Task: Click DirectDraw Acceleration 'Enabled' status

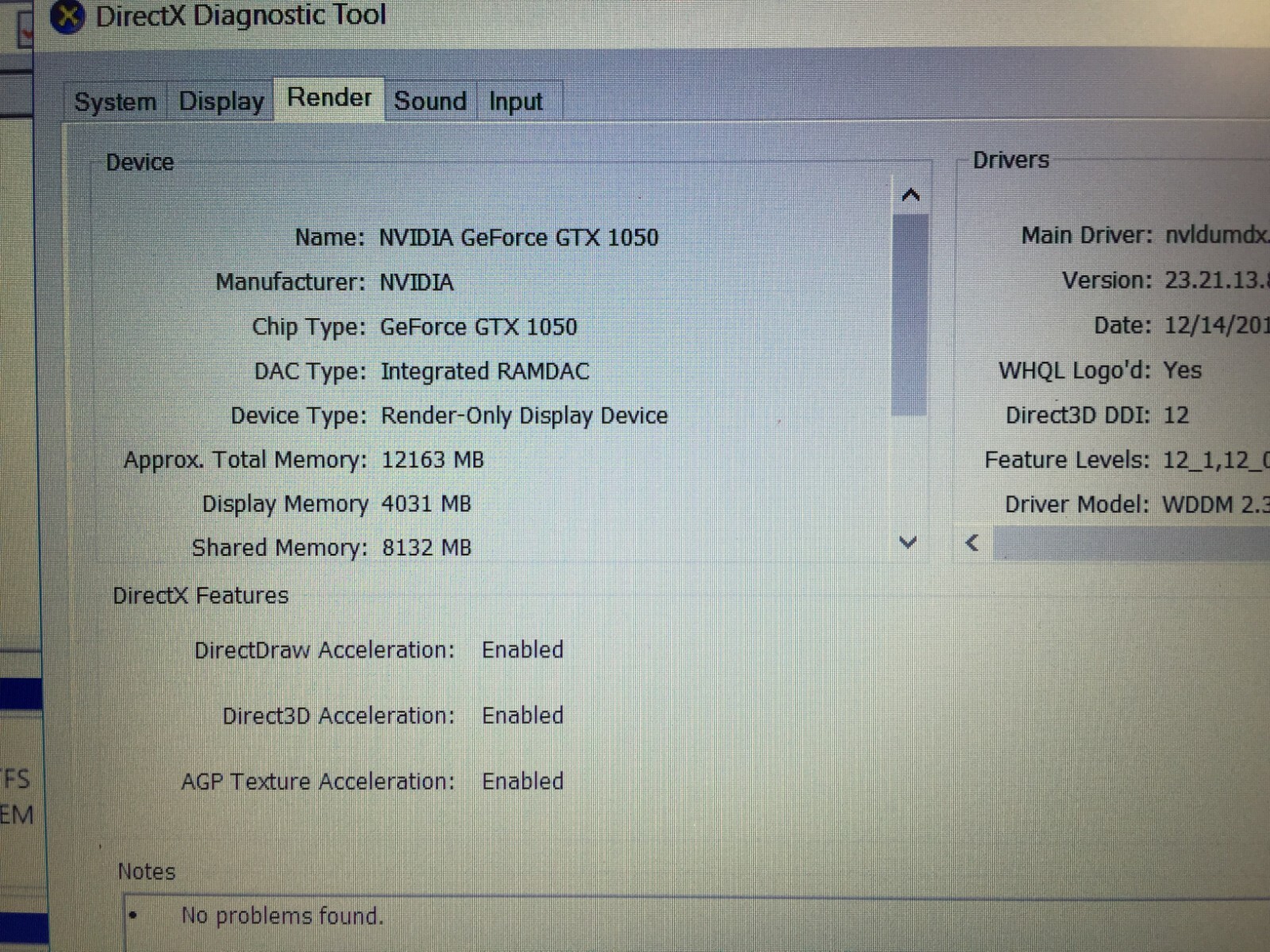Action: pyautogui.click(x=522, y=650)
